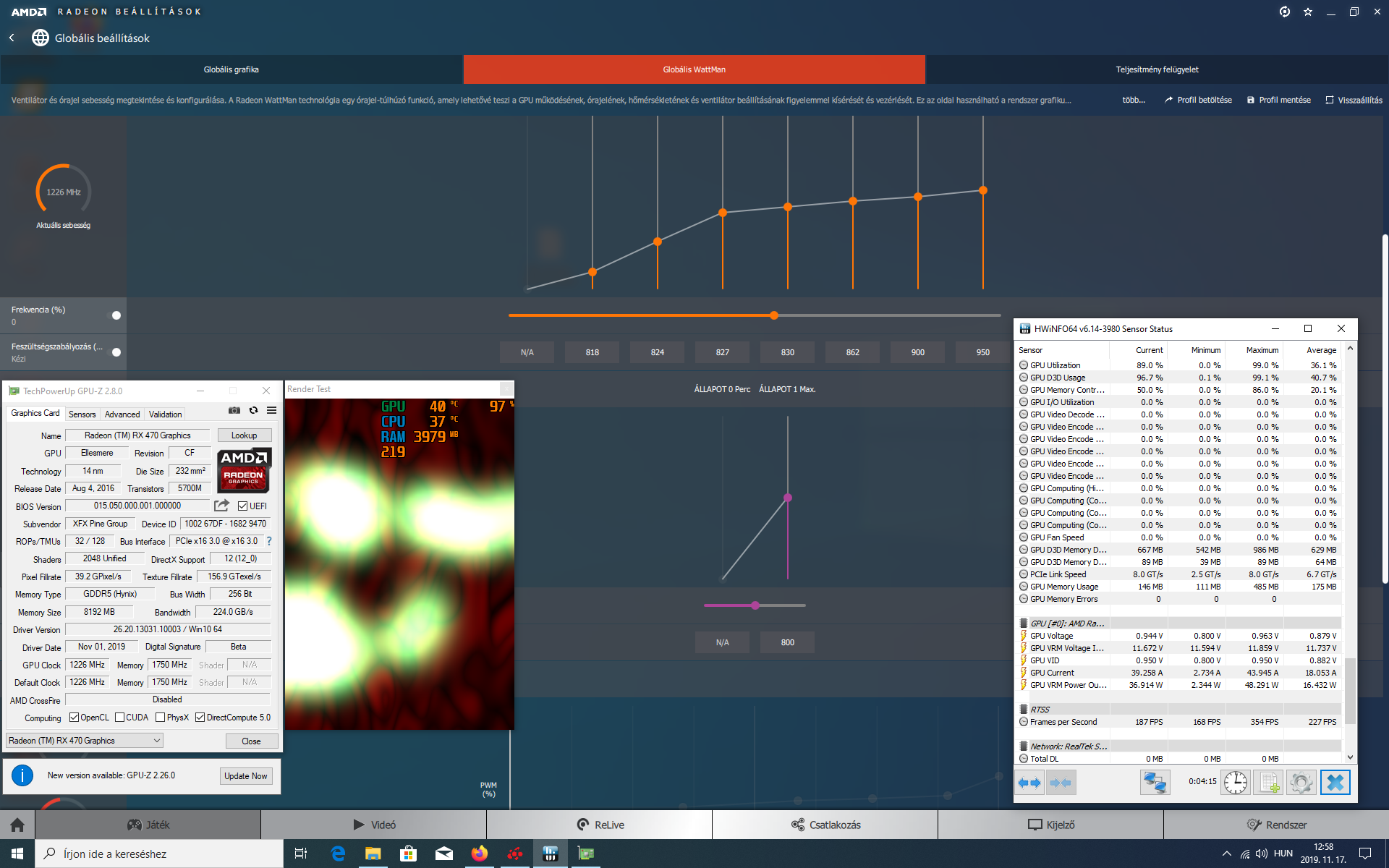
Task: Toggle OpenCL checkbox in GPU-Z
Action: pos(74,718)
